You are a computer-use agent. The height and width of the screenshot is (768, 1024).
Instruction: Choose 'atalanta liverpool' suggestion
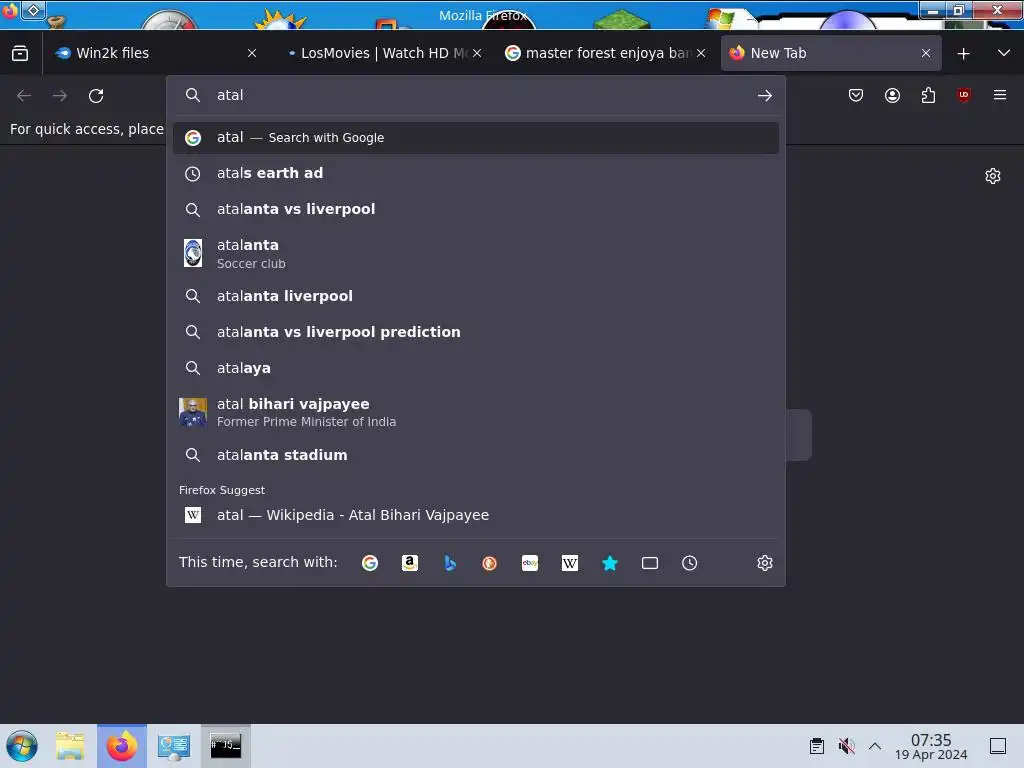[475, 296]
